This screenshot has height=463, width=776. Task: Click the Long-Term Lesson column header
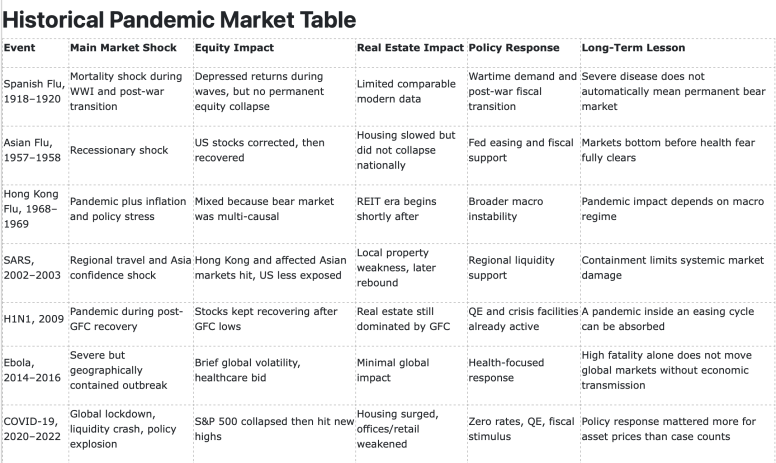[x=633, y=47]
